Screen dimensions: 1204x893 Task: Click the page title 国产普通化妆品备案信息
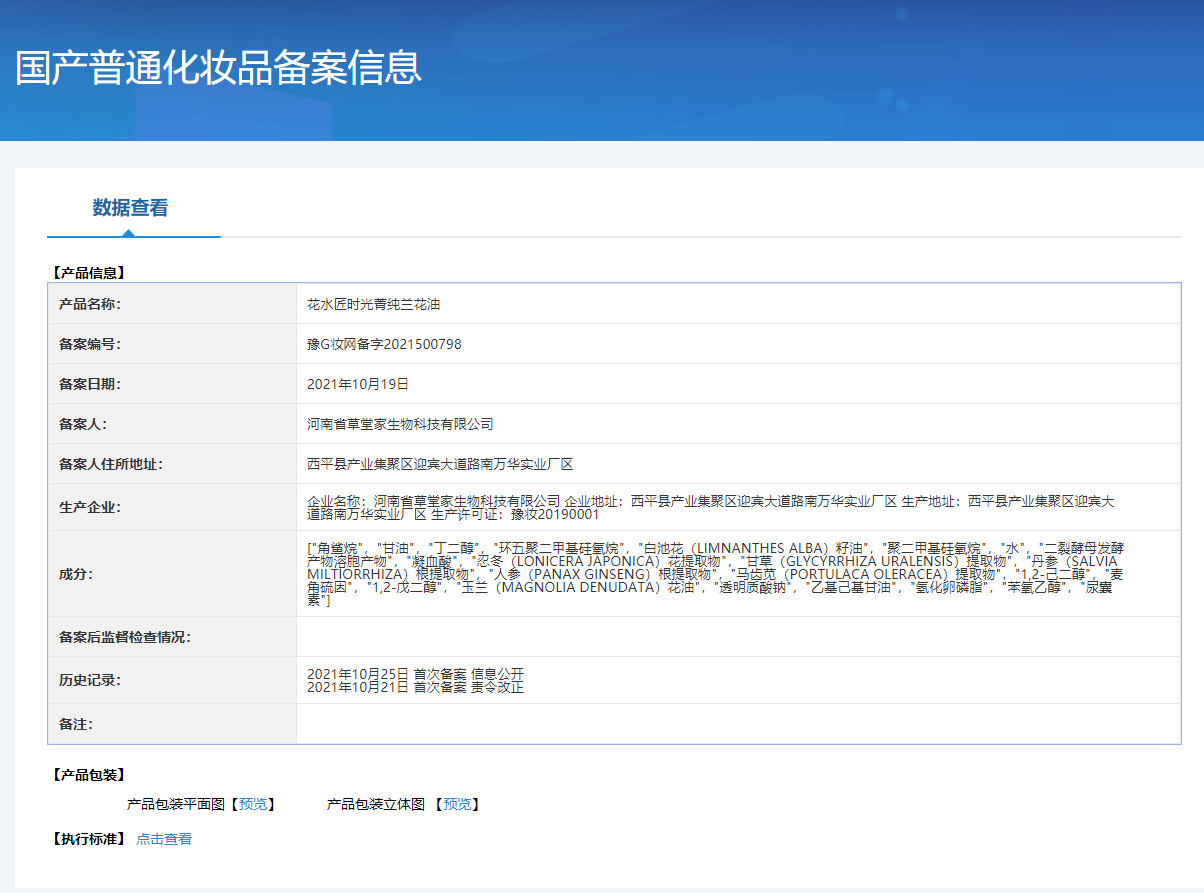point(218,66)
